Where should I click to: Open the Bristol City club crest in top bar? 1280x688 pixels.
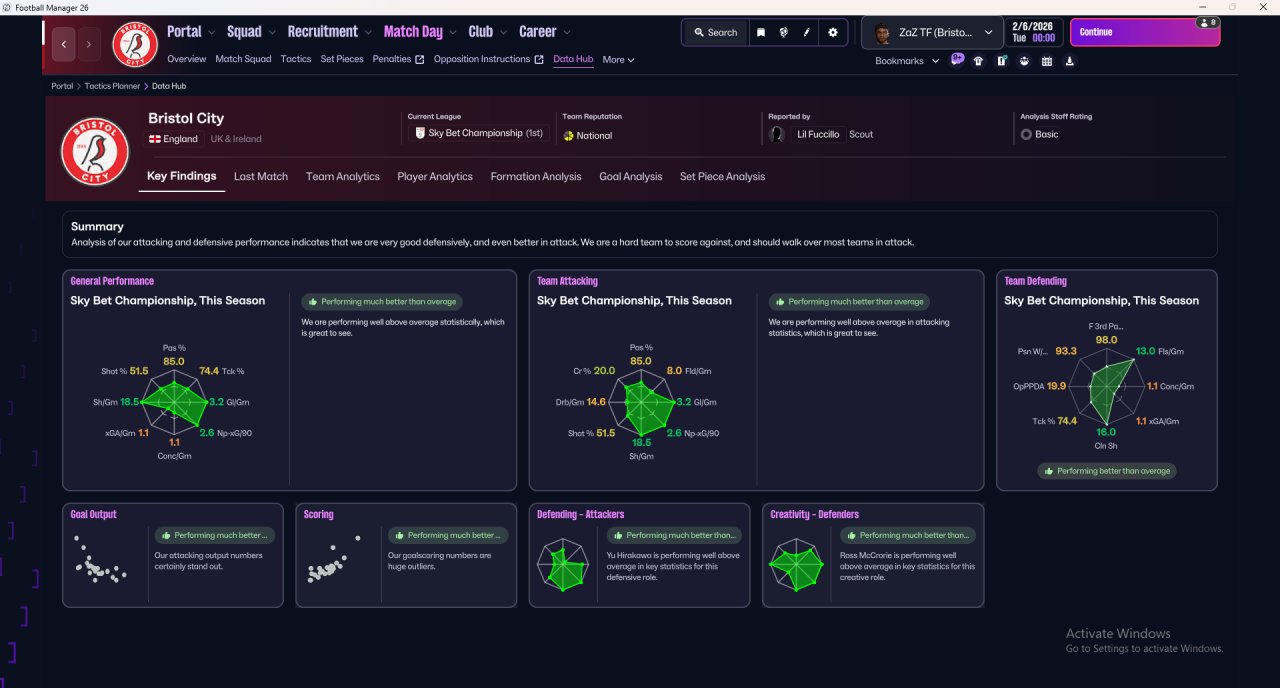[x=134, y=44]
